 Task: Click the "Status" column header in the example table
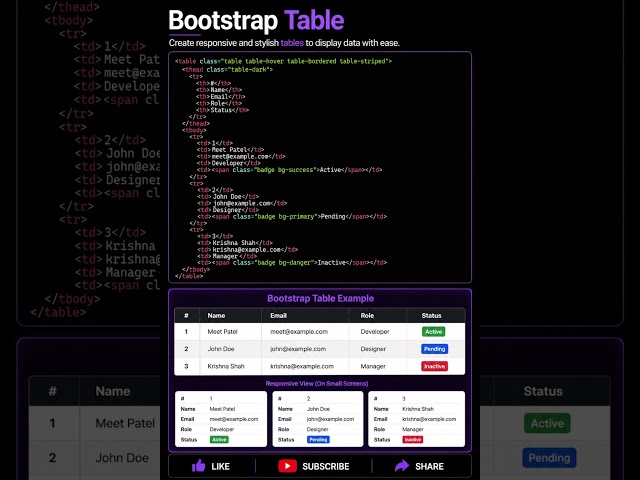tap(431, 316)
